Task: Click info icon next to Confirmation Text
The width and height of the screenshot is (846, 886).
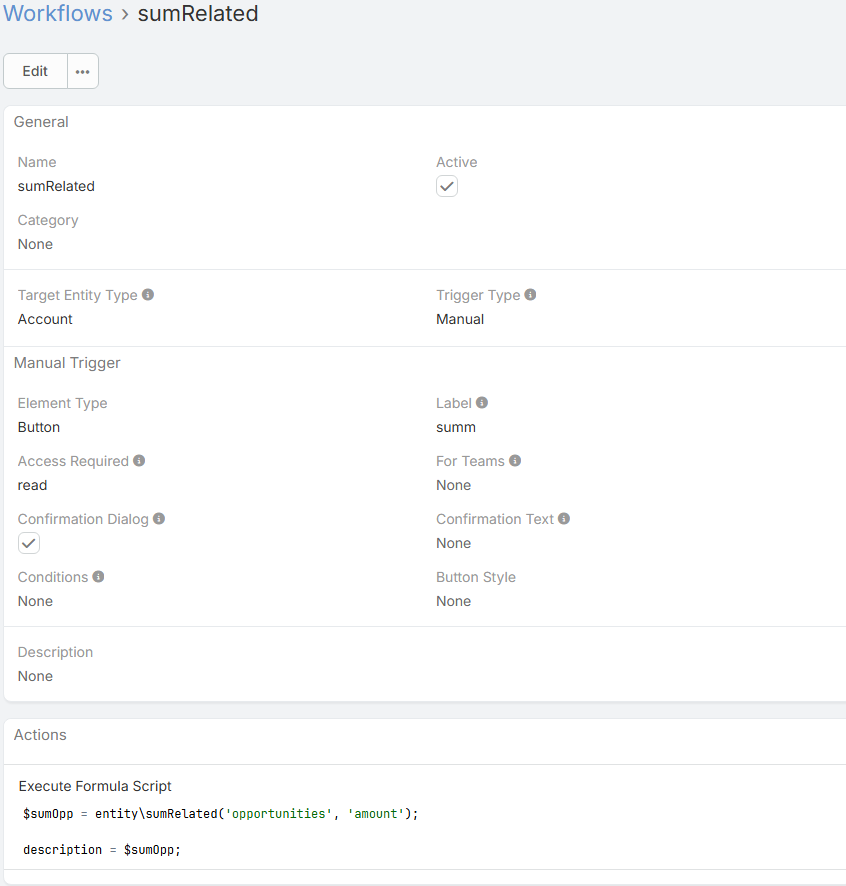Action: point(564,519)
